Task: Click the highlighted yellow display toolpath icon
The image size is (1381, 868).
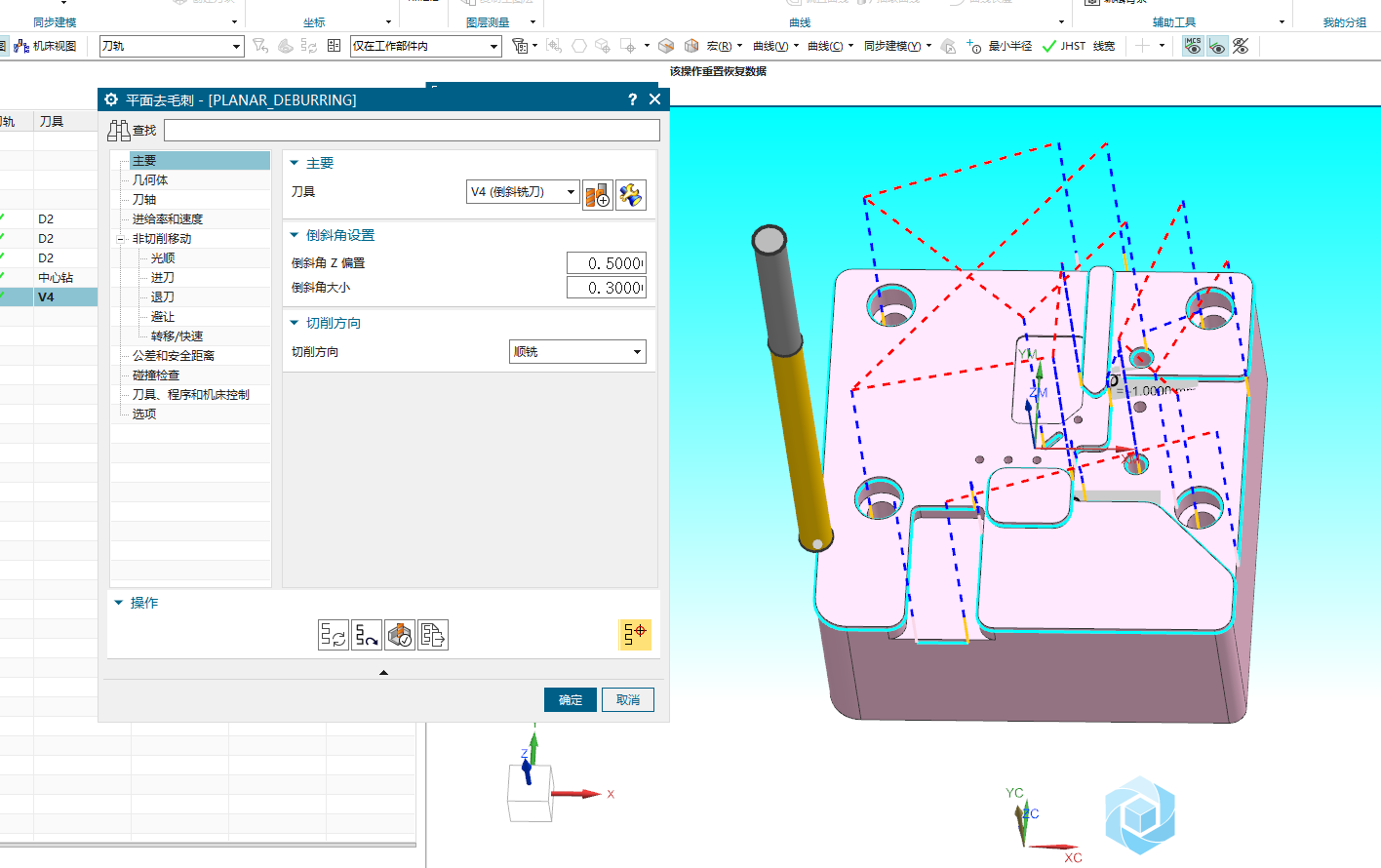Action: pos(635,634)
